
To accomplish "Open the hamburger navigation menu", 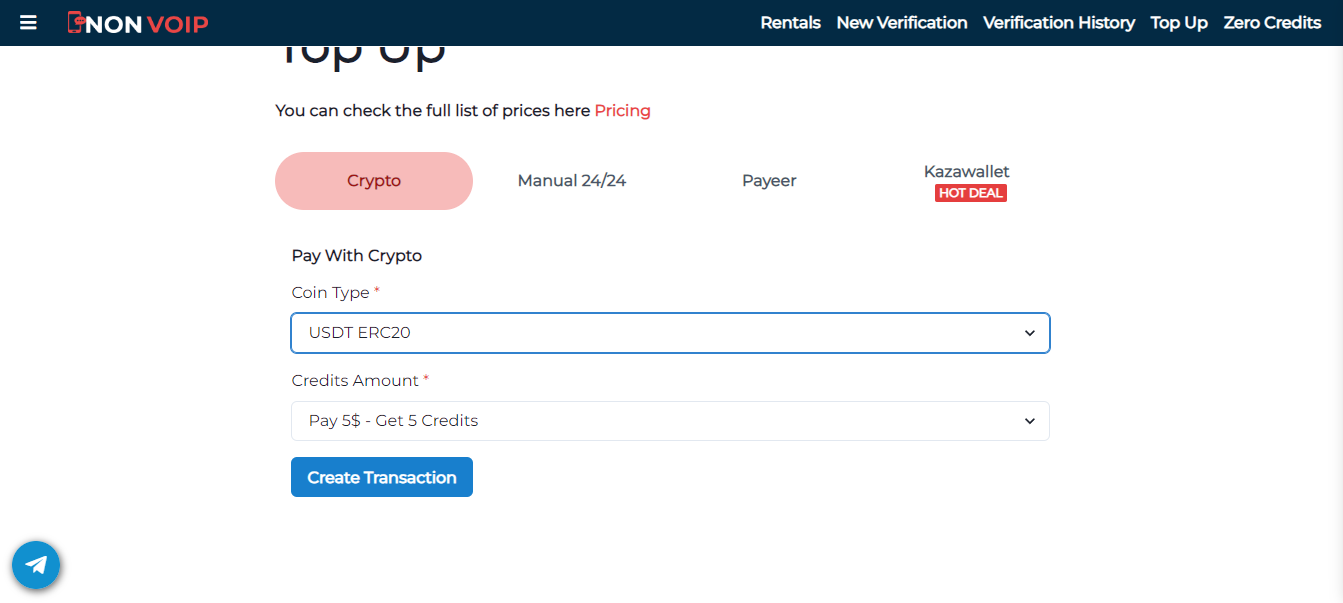I will point(28,22).
